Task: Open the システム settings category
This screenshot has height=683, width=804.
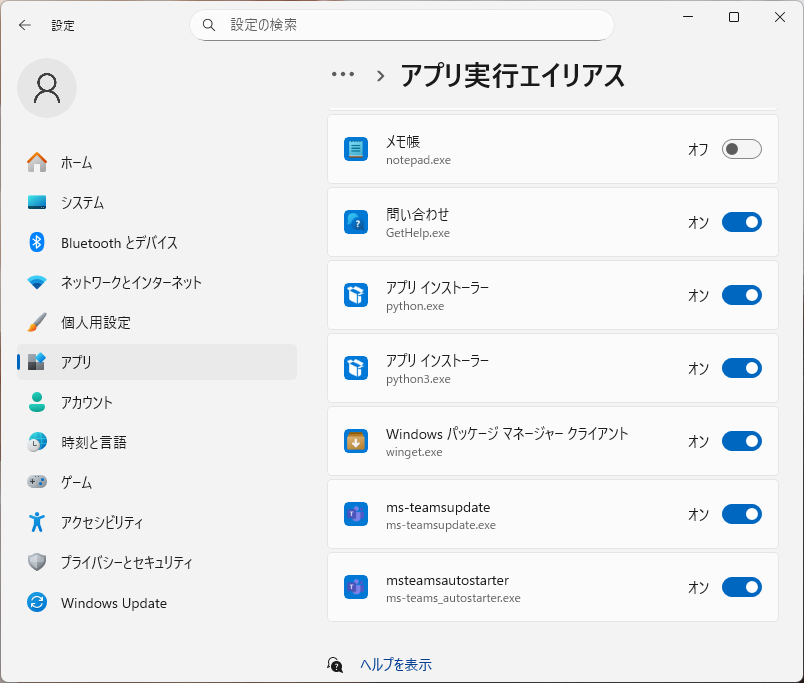Action: pyautogui.click(x=82, y=203)
